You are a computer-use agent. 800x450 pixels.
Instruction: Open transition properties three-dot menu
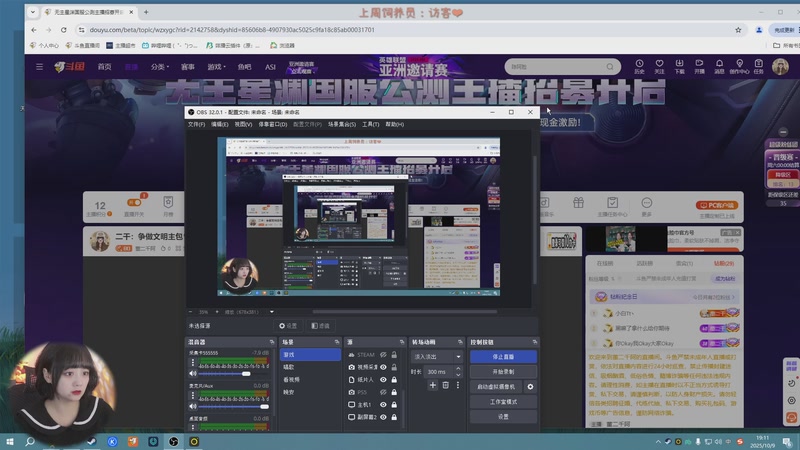(458, 385)
